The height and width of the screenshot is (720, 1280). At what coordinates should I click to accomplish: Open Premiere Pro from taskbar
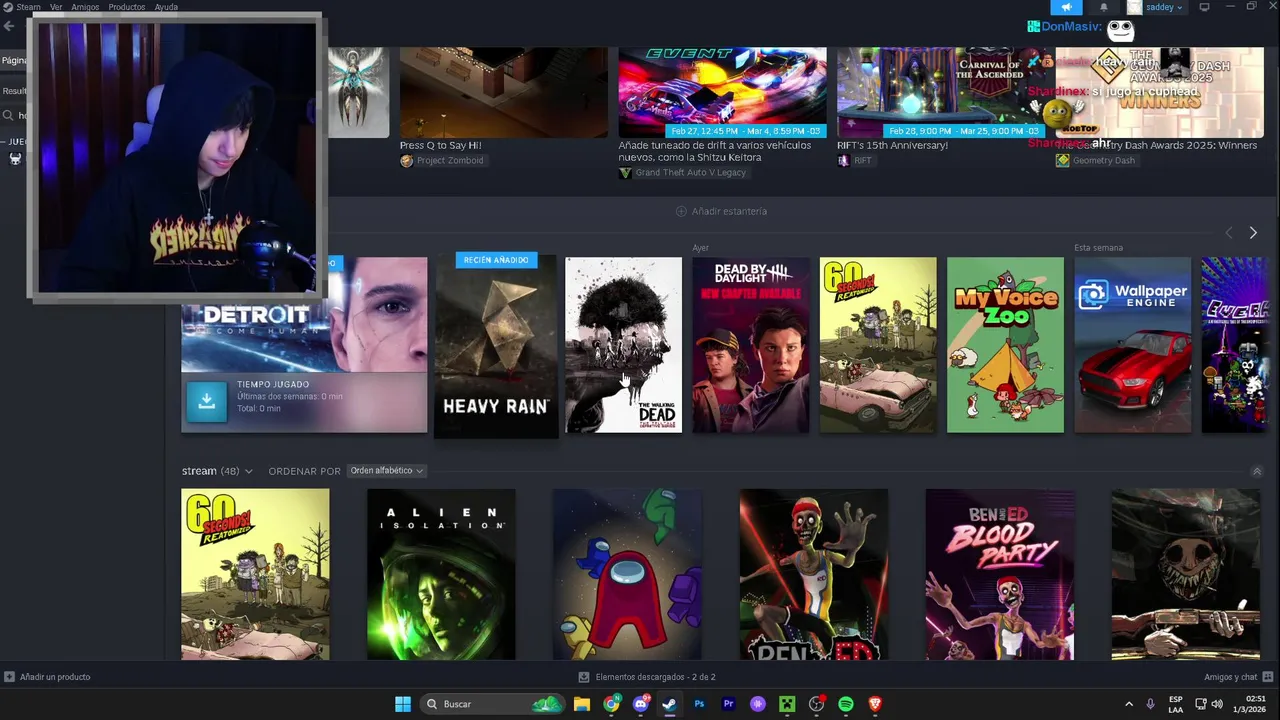[x=728, y=704]
